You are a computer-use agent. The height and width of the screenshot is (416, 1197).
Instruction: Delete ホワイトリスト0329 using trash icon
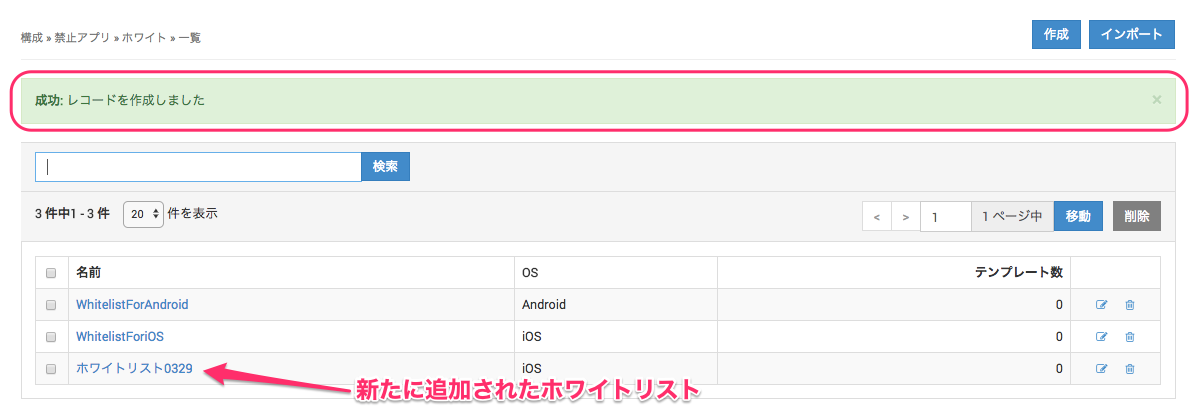[1130, 369]
